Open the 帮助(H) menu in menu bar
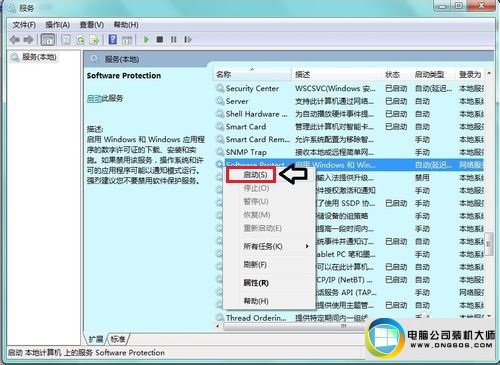The image size is (500, 365). pos(126,25)
